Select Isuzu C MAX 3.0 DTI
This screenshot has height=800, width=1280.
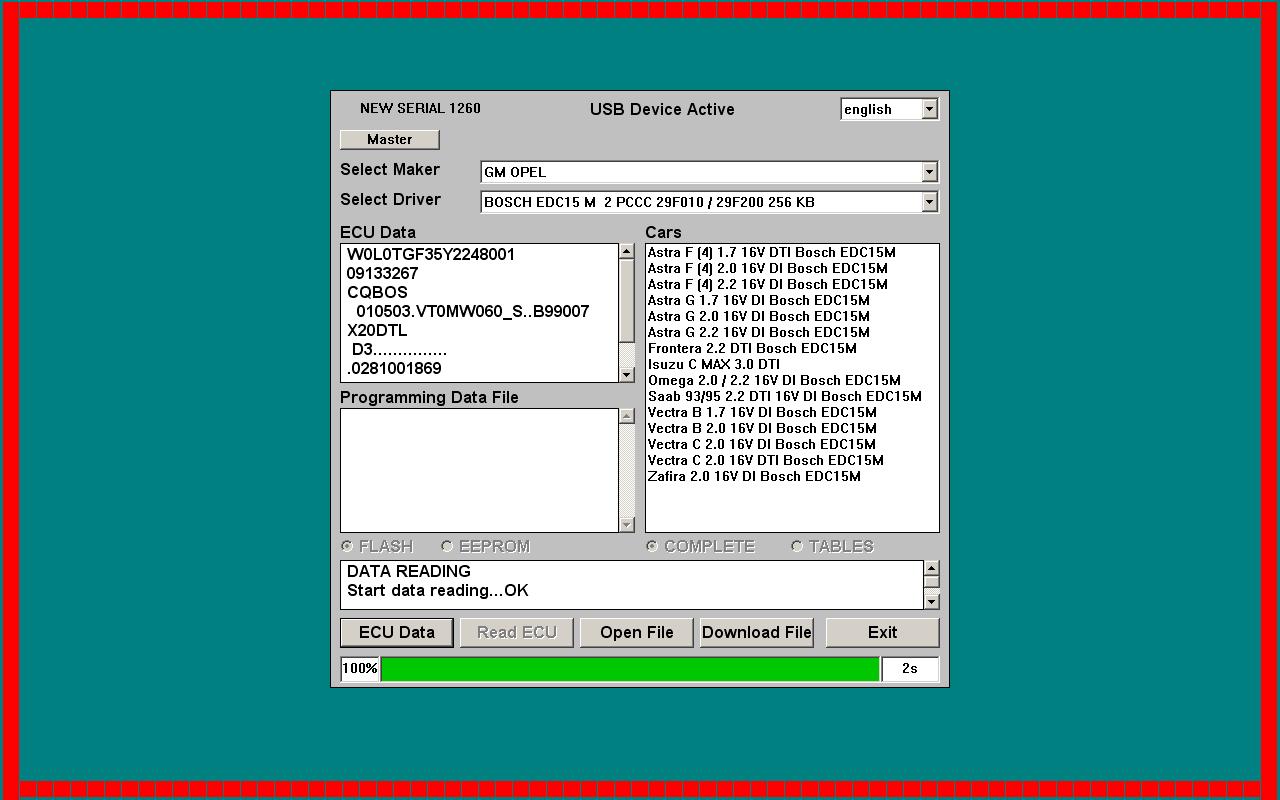(714, 364)
